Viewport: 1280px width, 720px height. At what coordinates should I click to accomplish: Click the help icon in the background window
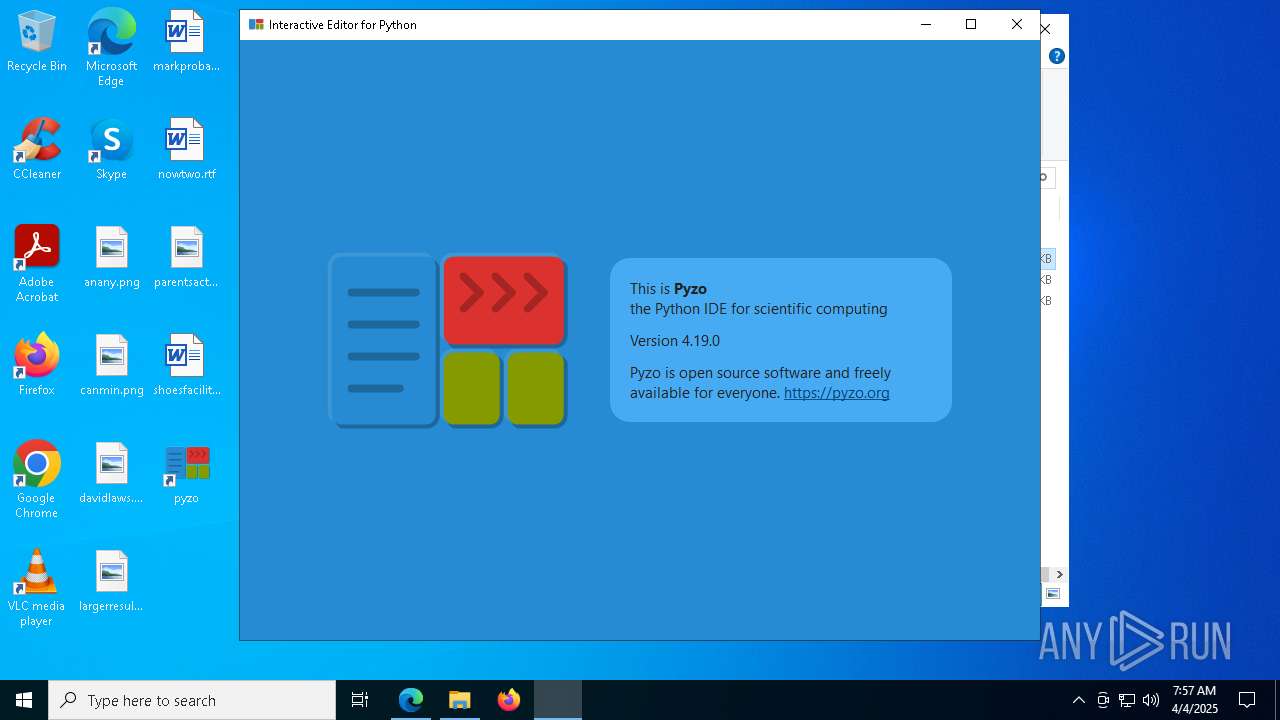(1057, 56)
